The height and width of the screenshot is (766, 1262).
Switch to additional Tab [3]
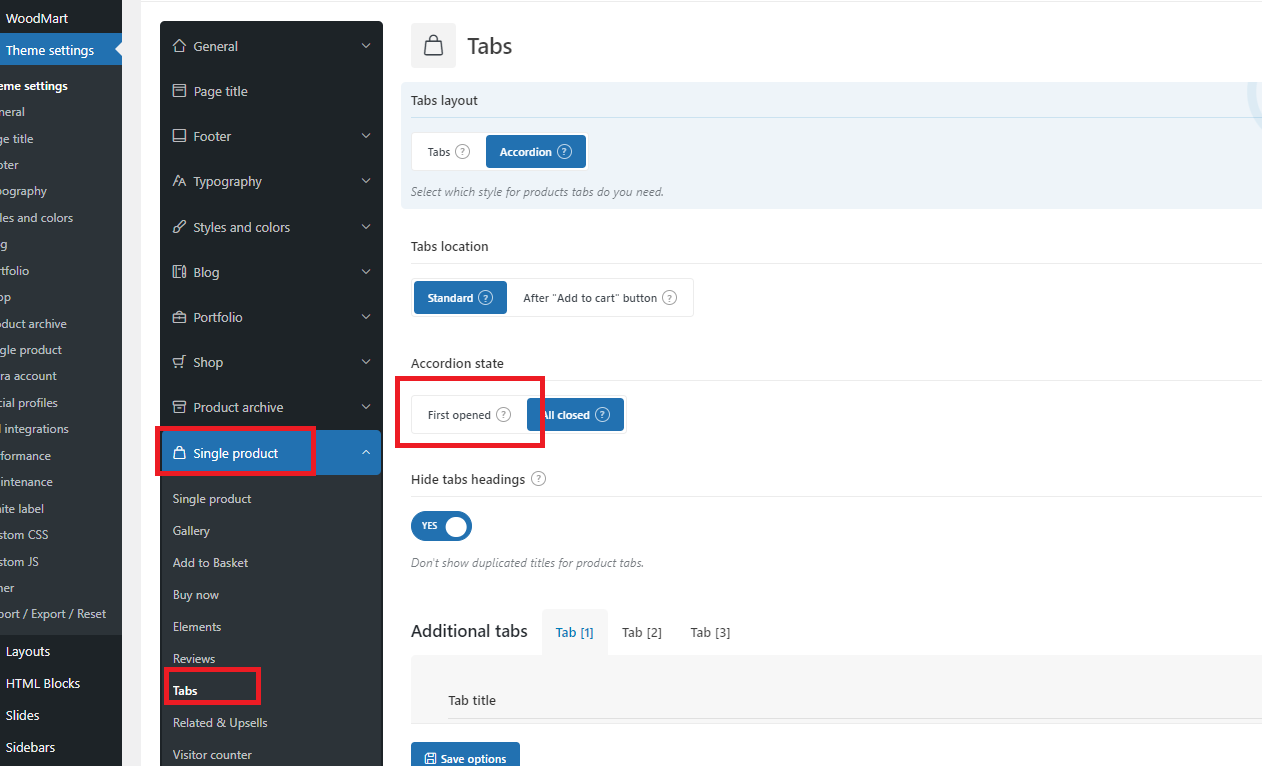[710, 632]
